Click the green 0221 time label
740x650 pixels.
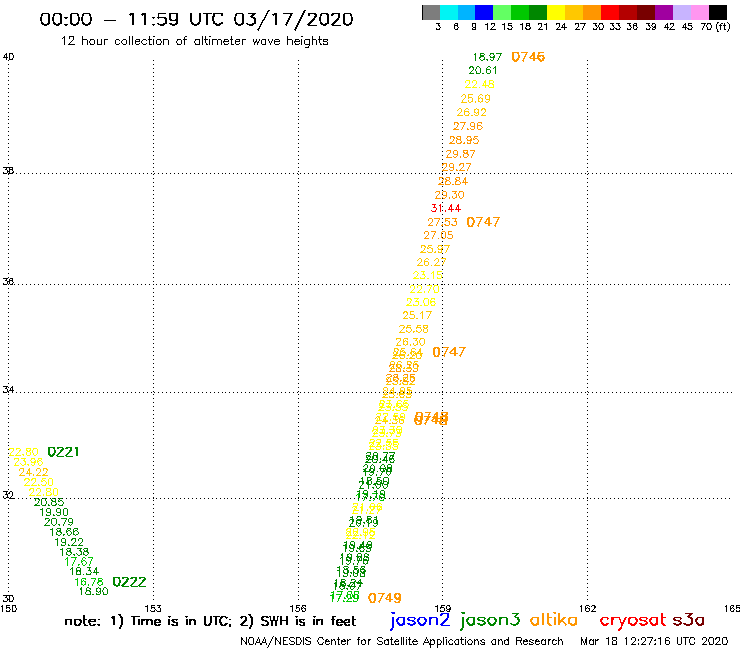pyautogui.click(x=63, y=452)
